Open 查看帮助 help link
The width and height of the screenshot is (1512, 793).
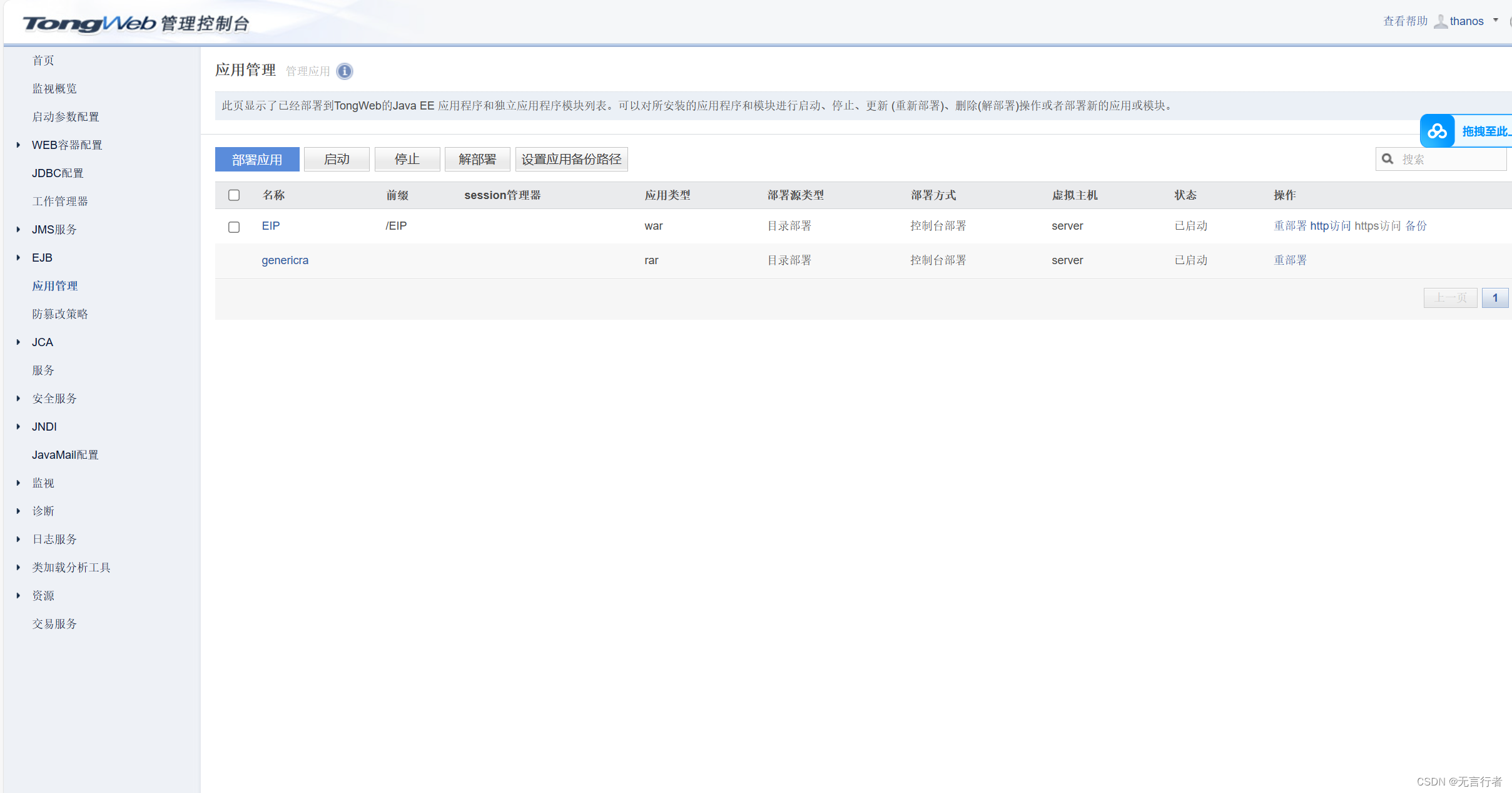point(1405,21)
